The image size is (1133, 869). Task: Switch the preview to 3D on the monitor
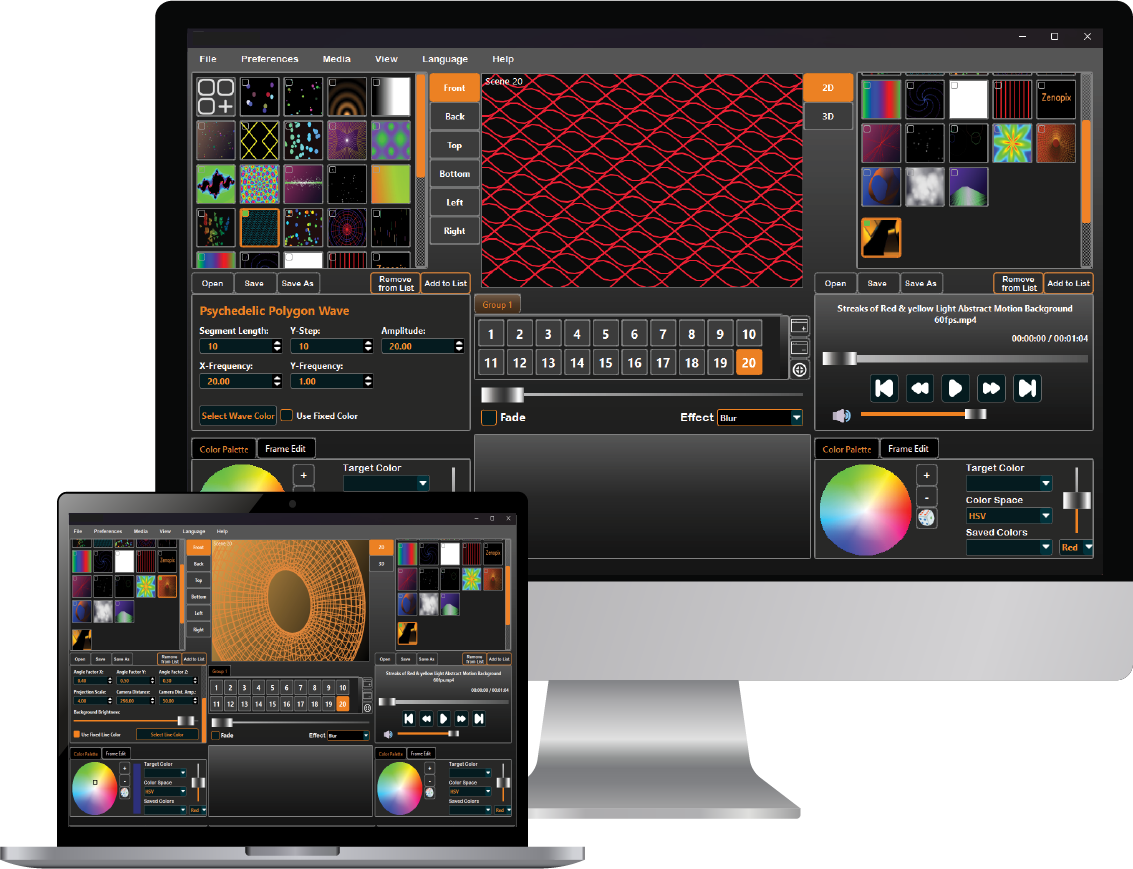[828, 116]
